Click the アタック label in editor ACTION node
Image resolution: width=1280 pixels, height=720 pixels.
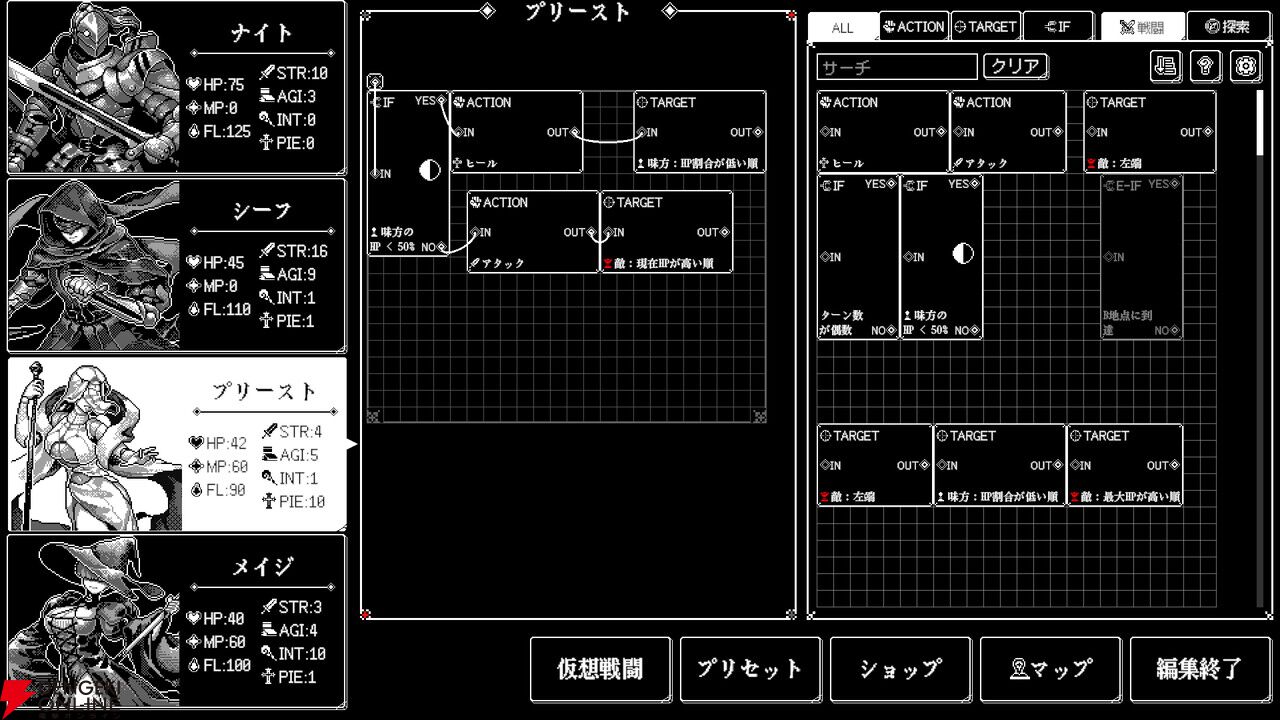(x=505, y=263)
